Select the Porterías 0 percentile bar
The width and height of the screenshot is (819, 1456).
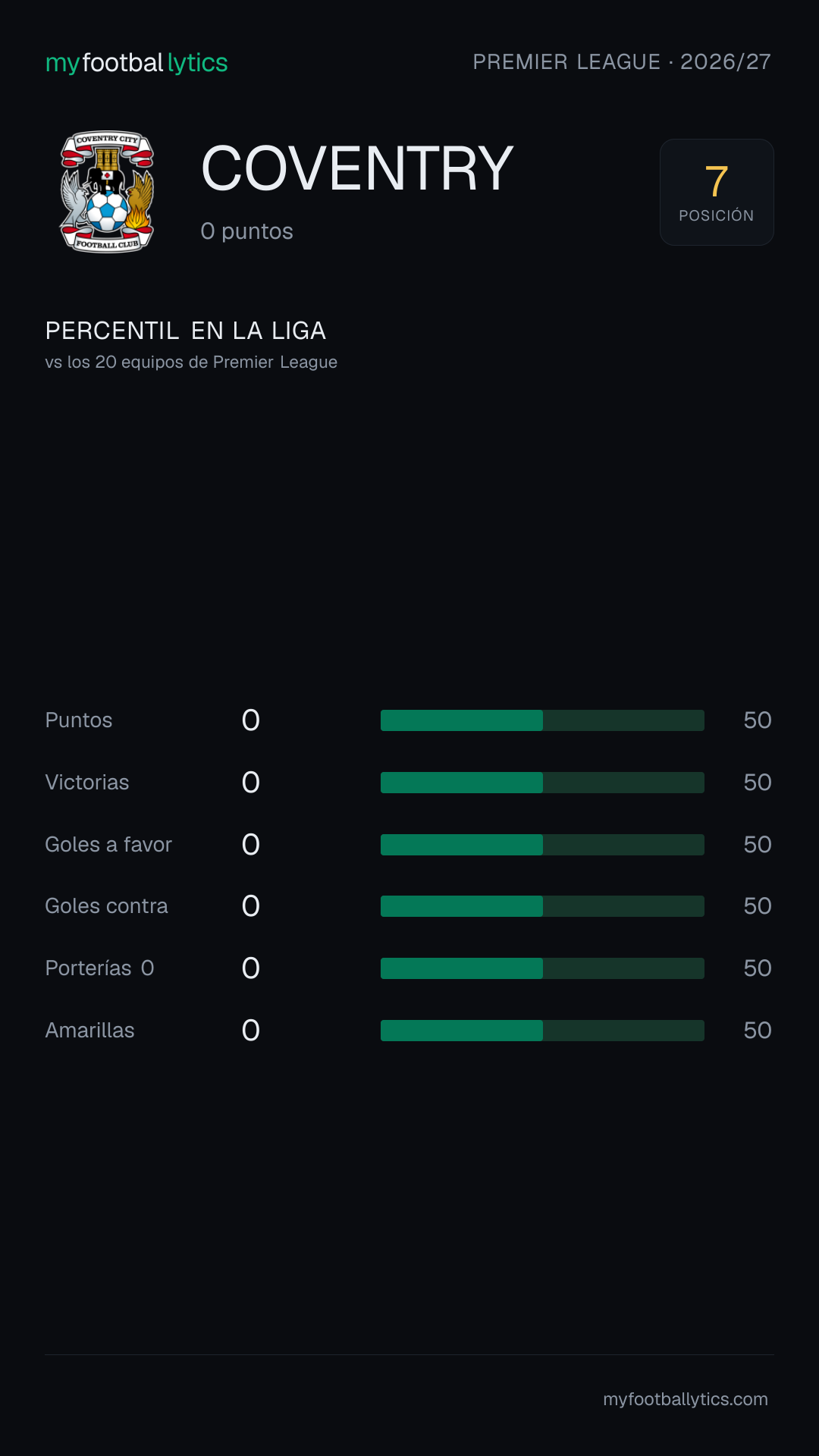(x=542, y=968)
